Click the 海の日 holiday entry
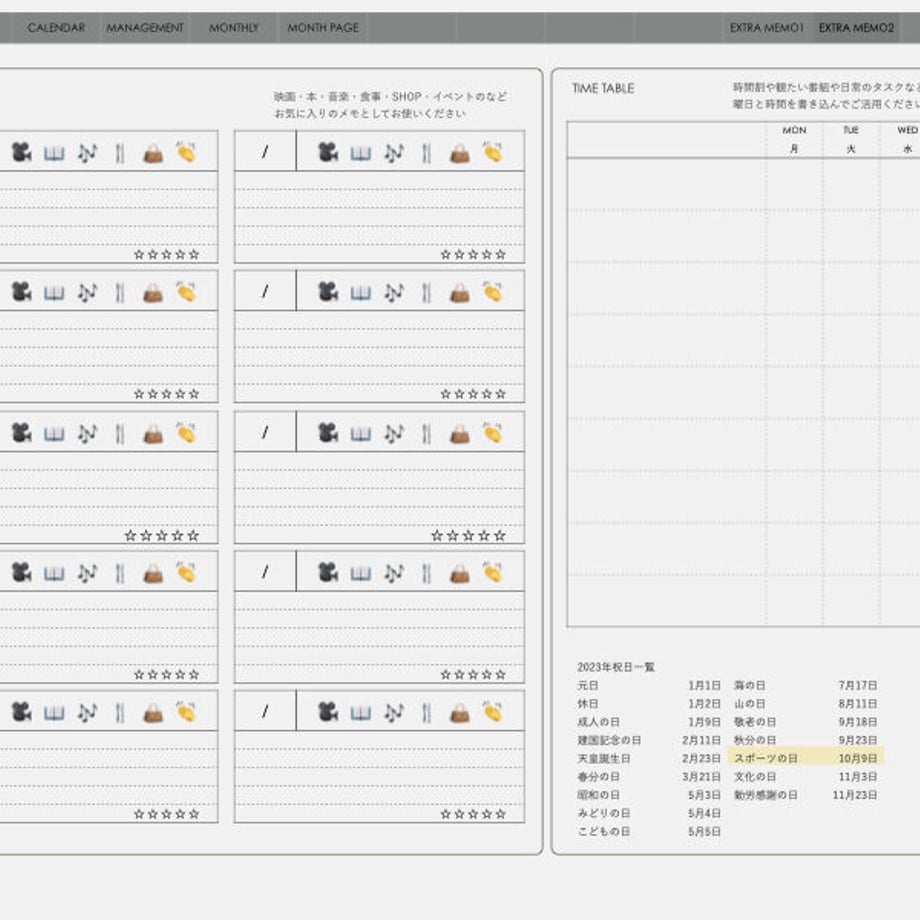This screenshot has height=920, width=920. (x=749, y=685)
